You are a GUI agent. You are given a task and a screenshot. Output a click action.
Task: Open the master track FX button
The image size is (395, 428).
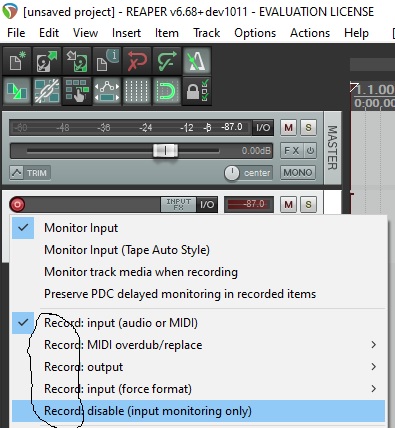pyautogui.click(x=292, y=151)
